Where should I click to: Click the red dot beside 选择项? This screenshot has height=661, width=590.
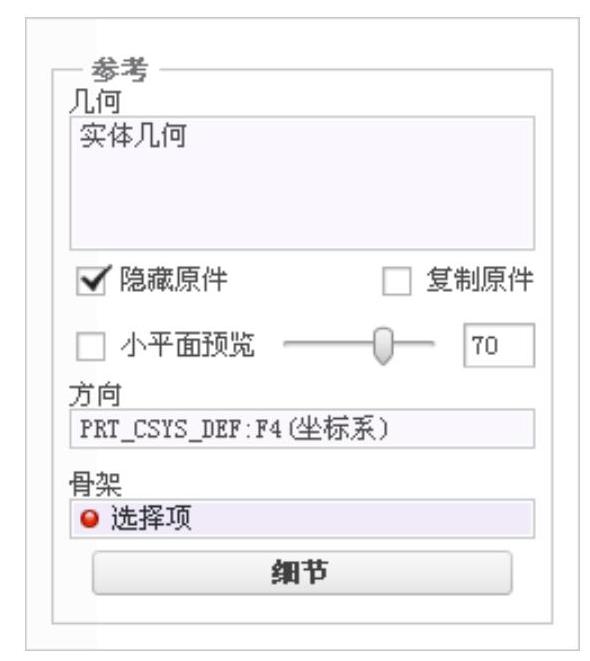point(89,519)
